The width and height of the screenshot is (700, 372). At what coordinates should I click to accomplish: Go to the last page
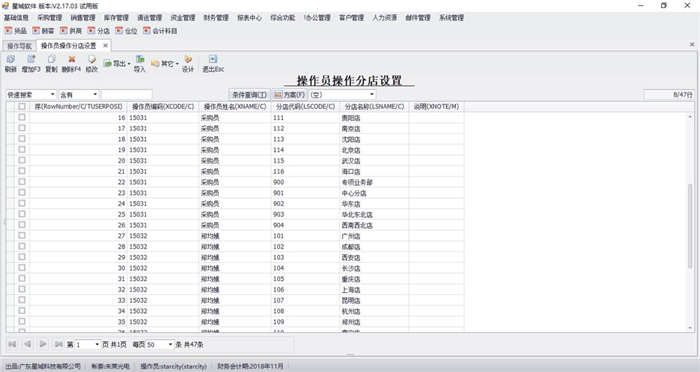pyautogui.click(x=58, y=344)
